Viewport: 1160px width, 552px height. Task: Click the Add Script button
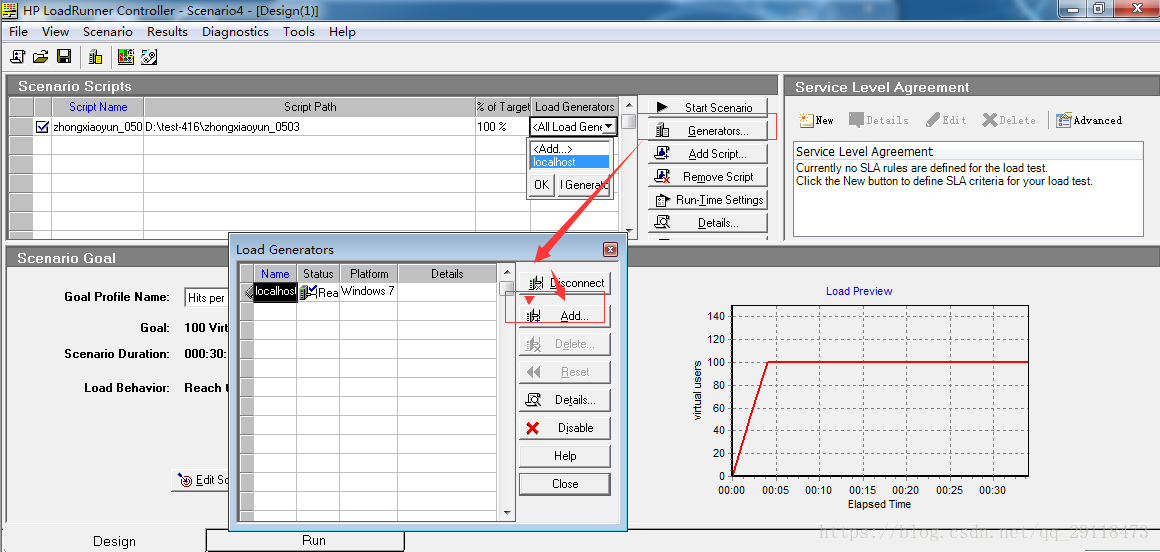coord(708,154)
